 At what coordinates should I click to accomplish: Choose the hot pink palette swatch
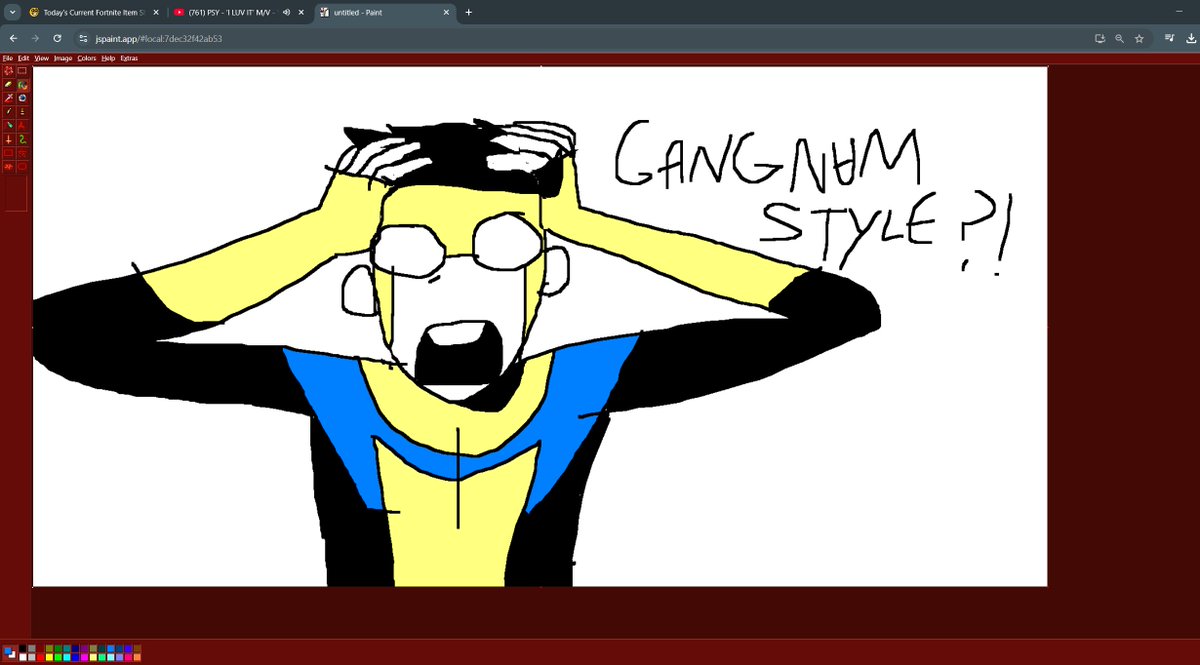coord(128,657)
